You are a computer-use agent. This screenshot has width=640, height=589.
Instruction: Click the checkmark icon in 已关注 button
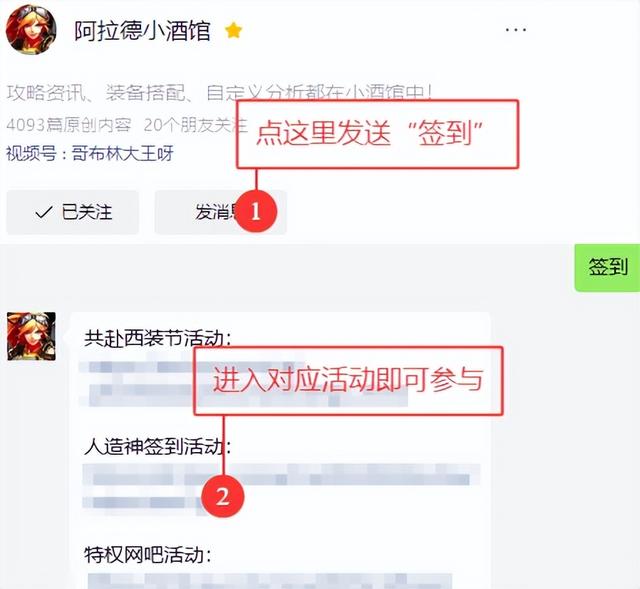[44, 212]
